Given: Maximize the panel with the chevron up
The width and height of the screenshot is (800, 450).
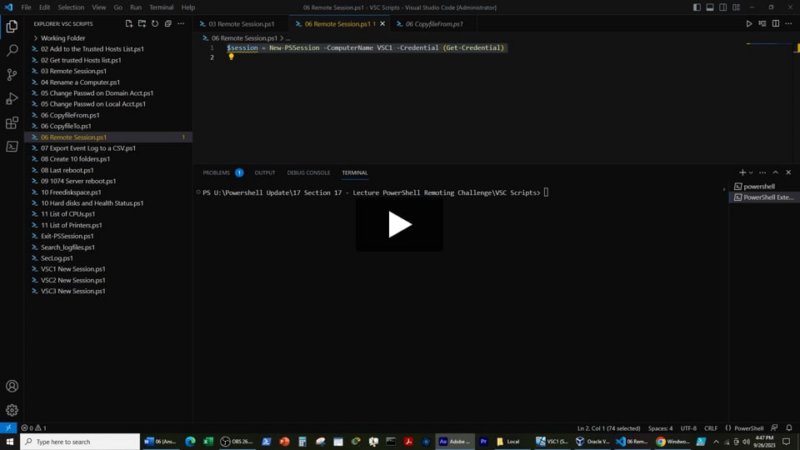Looking at the screenshot, I should (x=777, y=173).
